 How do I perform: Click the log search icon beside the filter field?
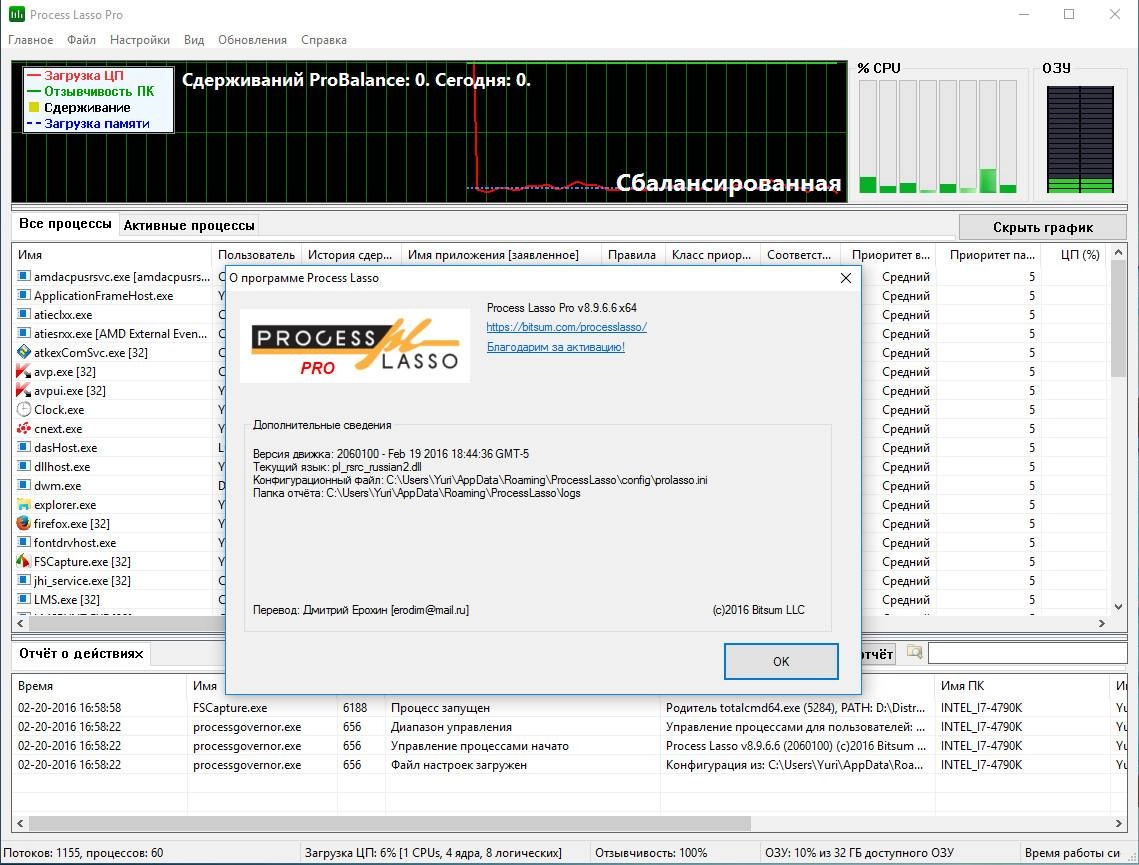coord(915,652)
